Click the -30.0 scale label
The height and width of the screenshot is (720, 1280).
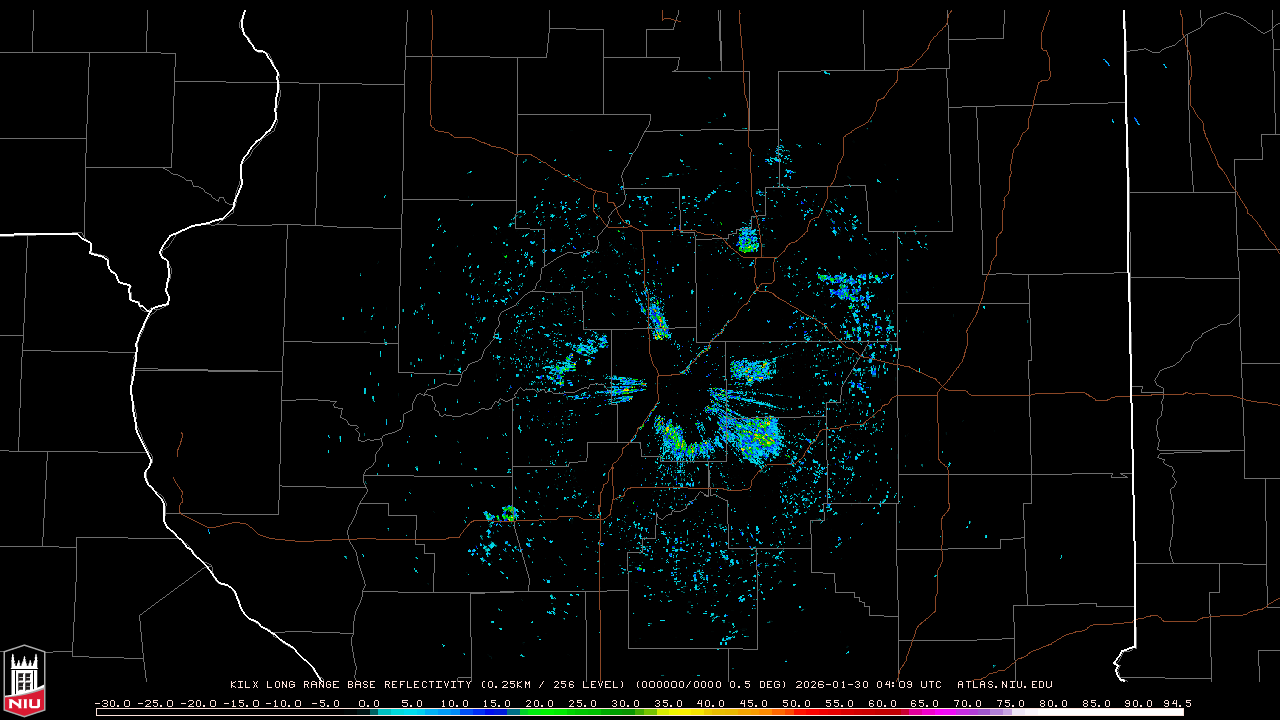pos(115,703)
